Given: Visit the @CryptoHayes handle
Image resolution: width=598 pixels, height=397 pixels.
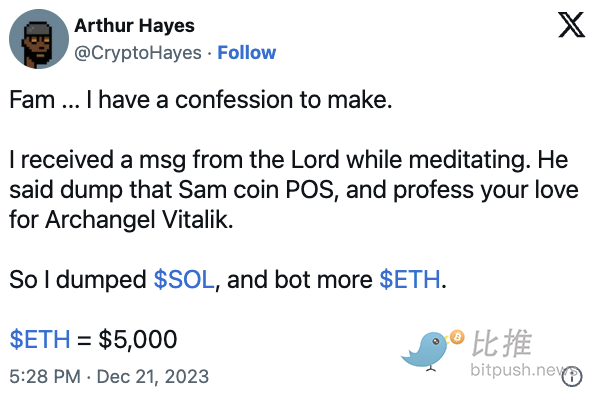Looking at the screenshot, I should coord(138,53).
